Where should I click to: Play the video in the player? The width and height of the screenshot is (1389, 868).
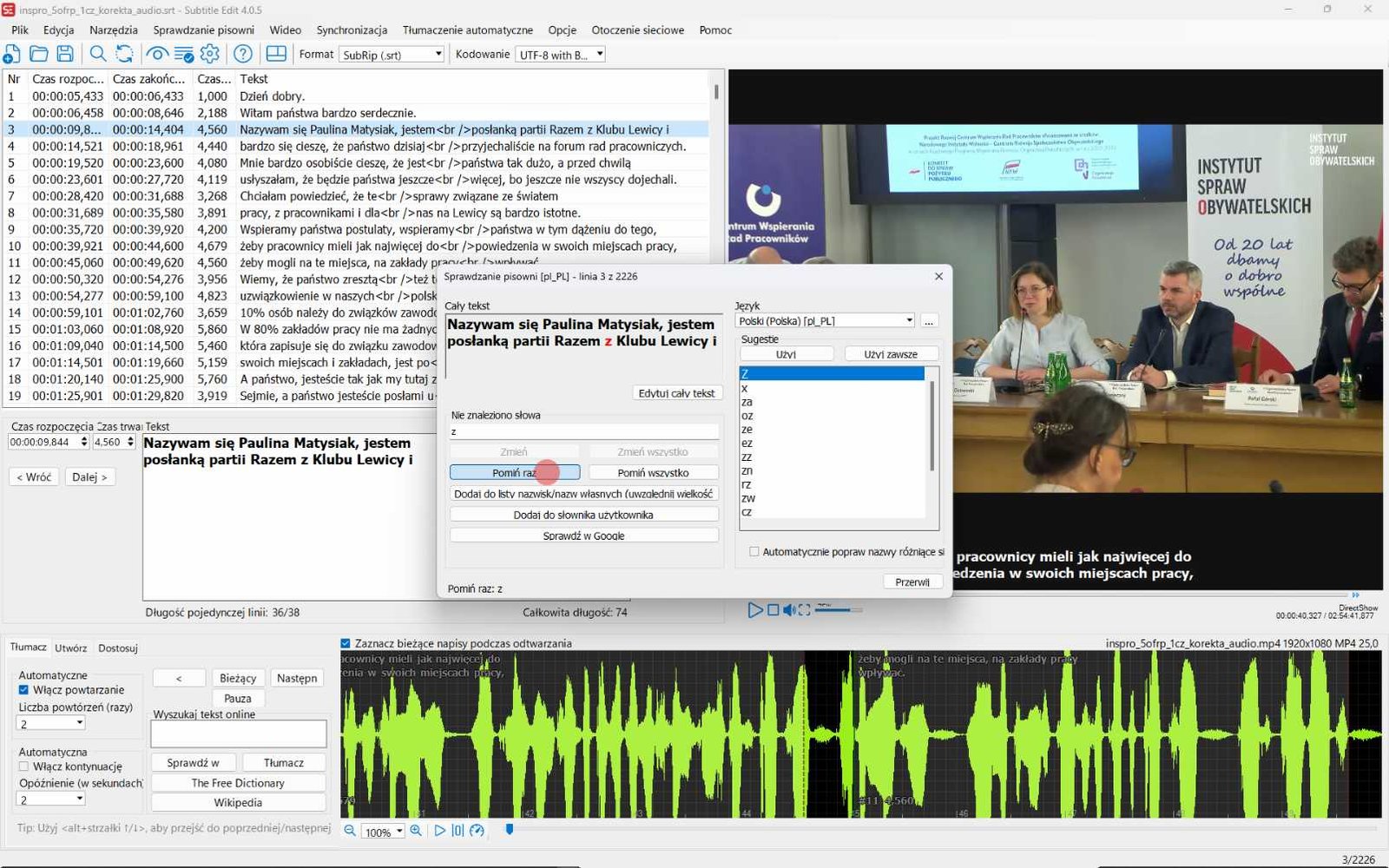(754, 610)
